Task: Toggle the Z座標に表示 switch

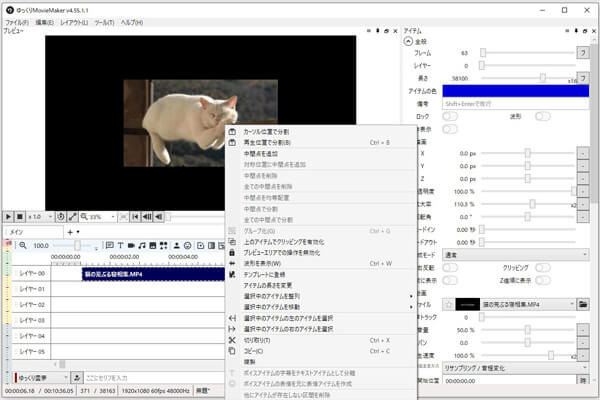Action: (x=543, y=281)
